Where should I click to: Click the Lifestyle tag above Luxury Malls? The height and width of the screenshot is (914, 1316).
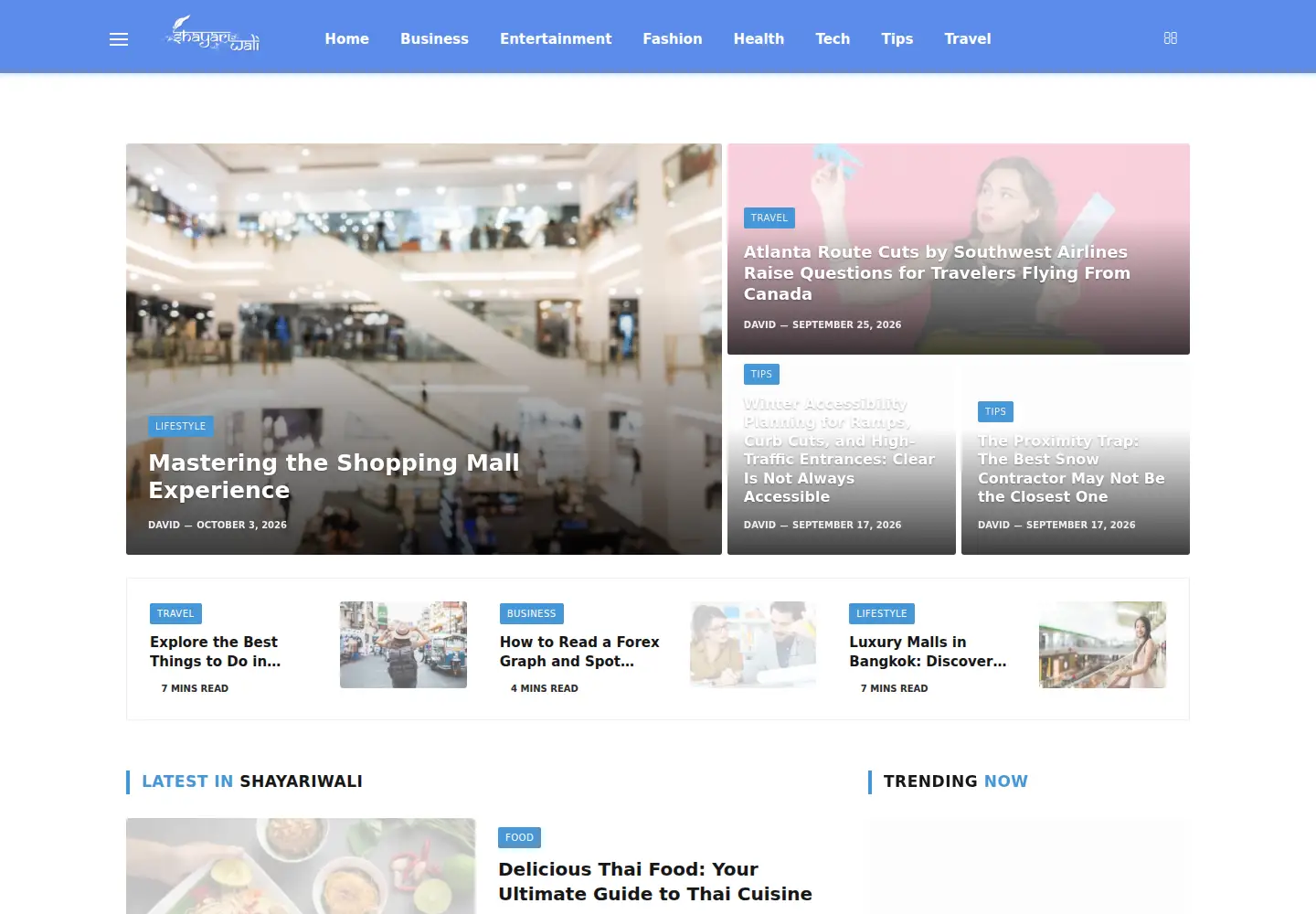click(x=882, y=613)
